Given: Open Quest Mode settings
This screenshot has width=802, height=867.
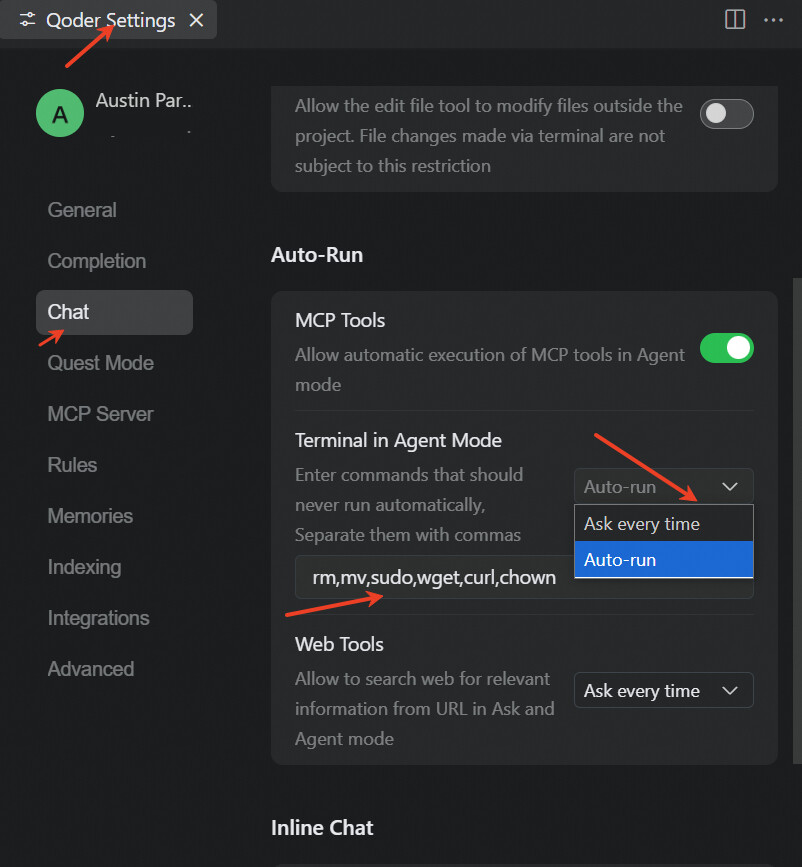Looking at the screenshot, I should tap(101, 363).
